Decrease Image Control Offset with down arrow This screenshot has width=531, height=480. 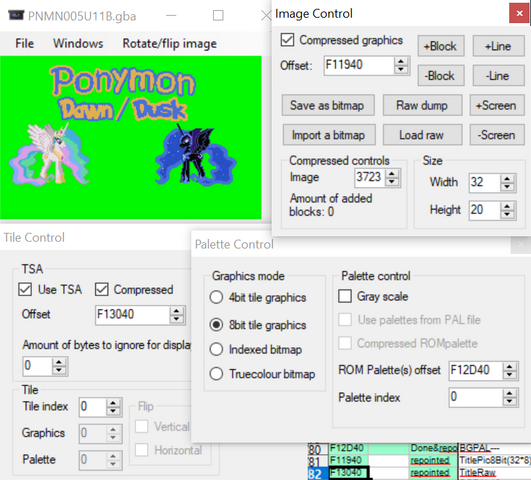point(401,69)
